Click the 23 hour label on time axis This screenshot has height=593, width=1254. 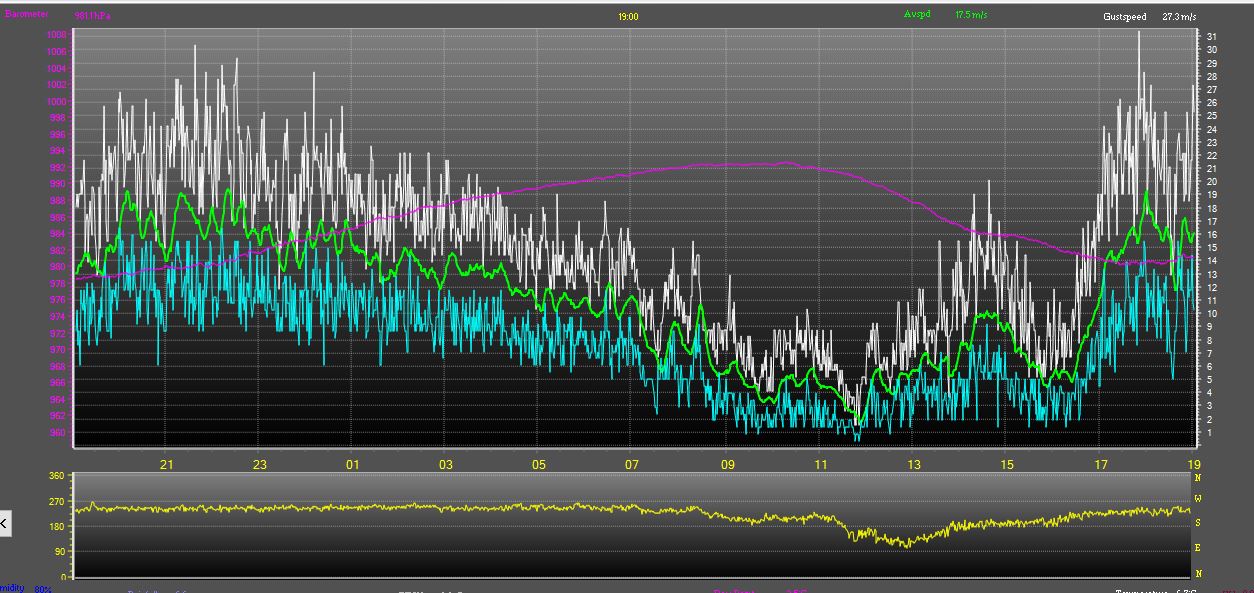click(x=260, y=464)
